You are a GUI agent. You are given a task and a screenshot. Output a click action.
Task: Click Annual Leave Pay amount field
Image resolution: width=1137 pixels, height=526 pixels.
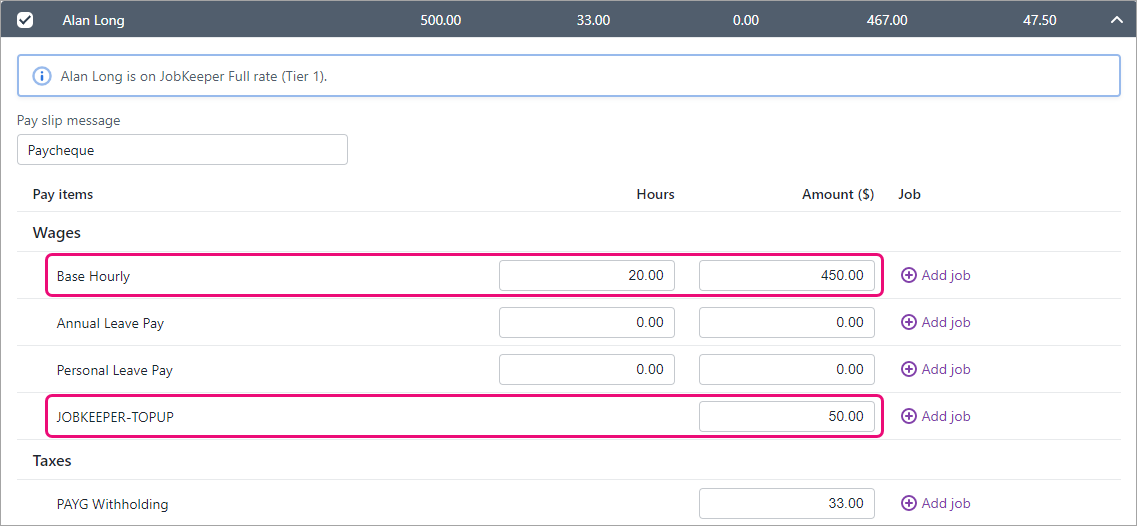pyautogui.click(x=787, y=322)
